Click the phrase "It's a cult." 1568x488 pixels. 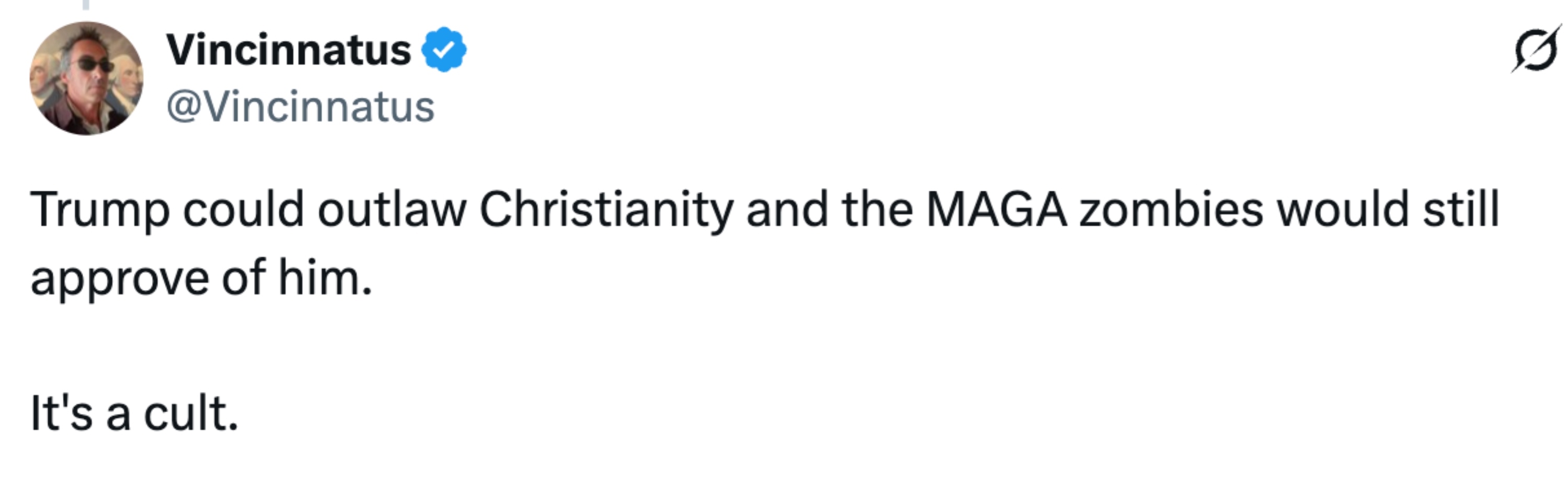(133, 412)
